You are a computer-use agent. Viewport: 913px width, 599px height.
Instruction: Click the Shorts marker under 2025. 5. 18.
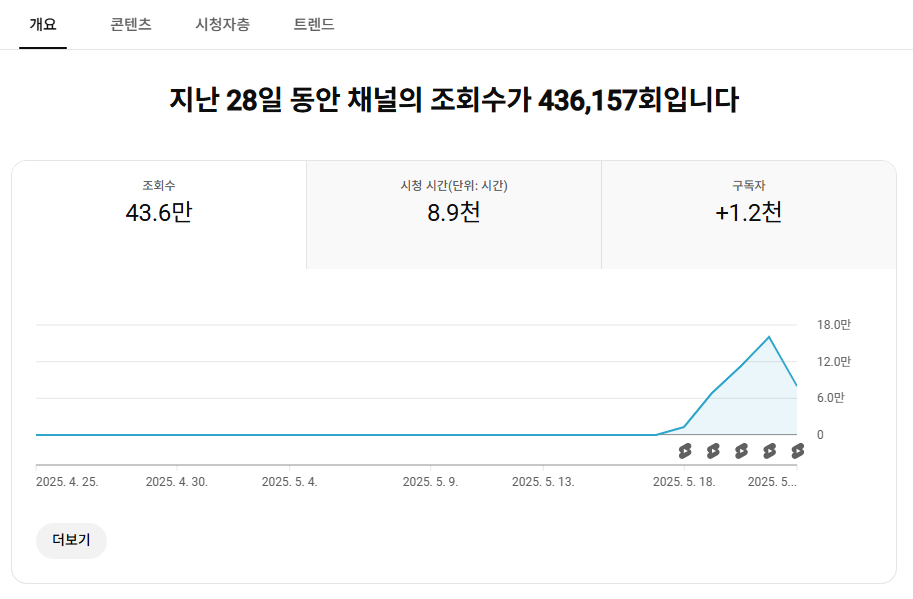pyautogui.click(x=685, y=451)
